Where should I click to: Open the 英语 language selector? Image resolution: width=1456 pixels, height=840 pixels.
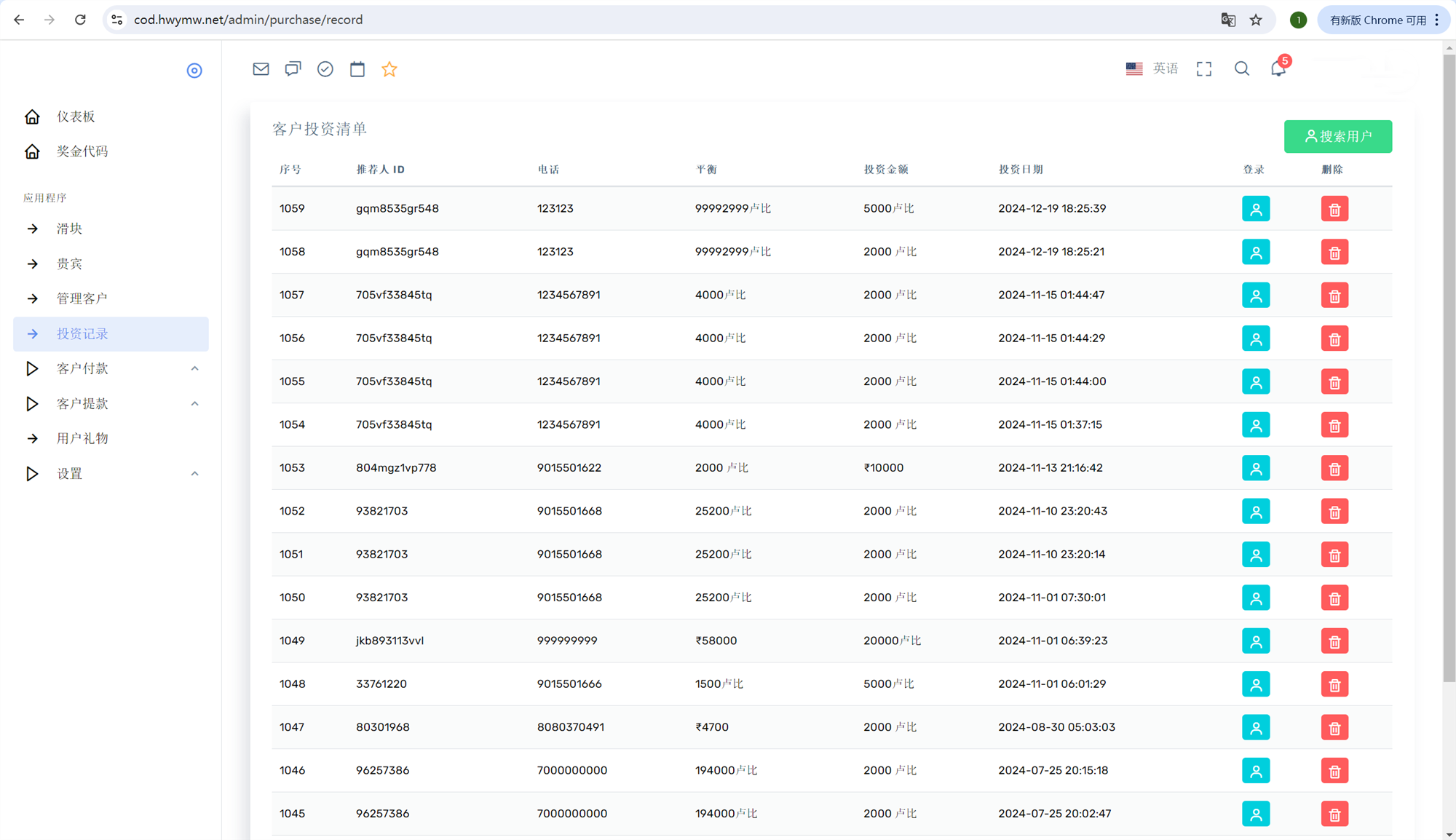coord(1152,68)
